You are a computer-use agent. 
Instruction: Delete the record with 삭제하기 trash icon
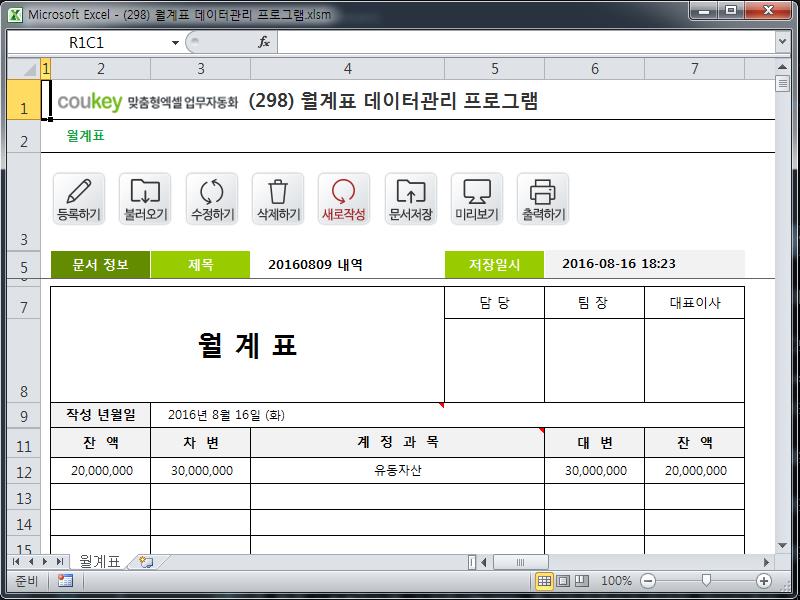coord(278,198)
